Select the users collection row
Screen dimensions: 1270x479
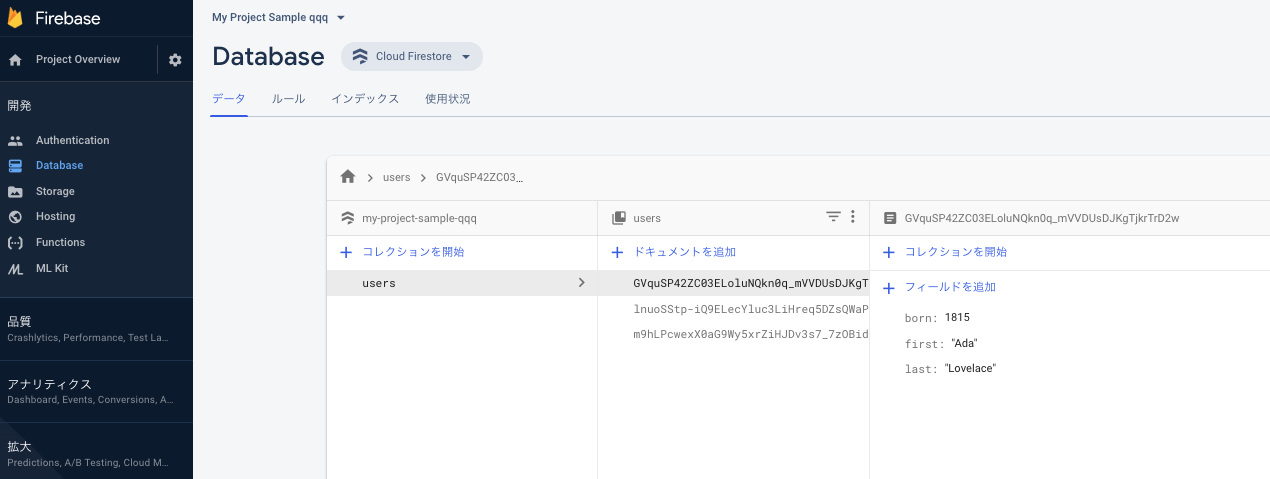coord(462,283)
